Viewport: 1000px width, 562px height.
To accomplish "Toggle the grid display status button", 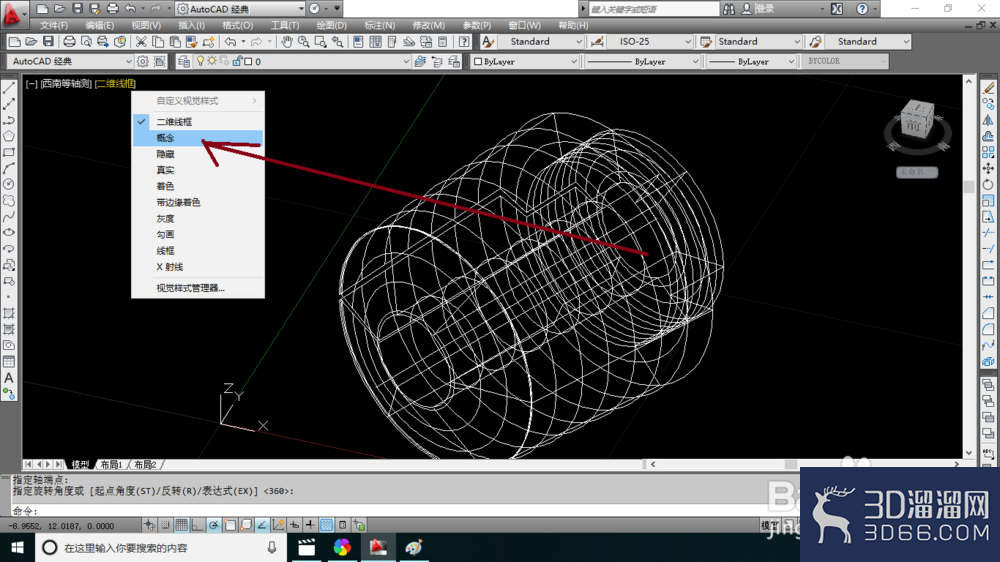I will [x=181, y=525].
